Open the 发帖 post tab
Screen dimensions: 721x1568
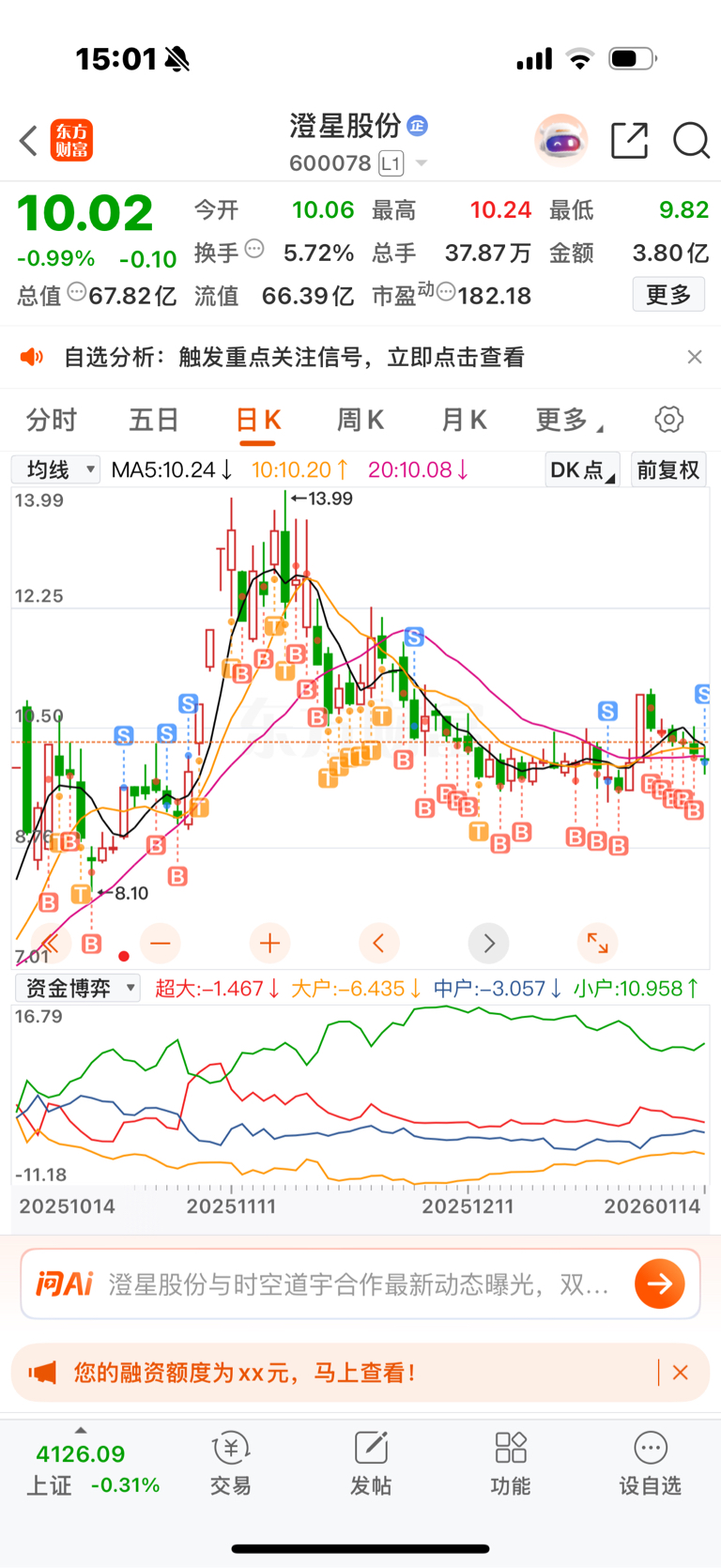click(x=371, y=1465)
